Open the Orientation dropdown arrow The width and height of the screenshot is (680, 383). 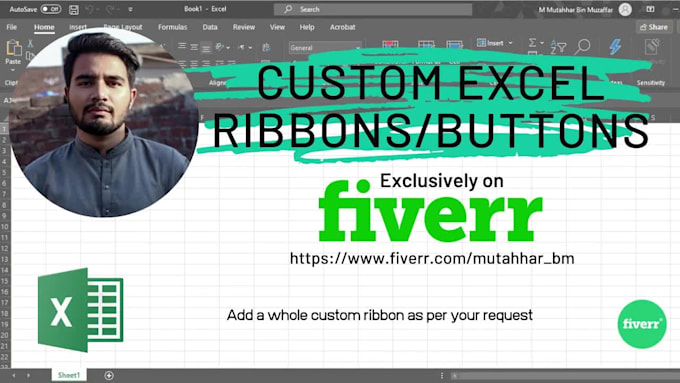pos(228,47)
